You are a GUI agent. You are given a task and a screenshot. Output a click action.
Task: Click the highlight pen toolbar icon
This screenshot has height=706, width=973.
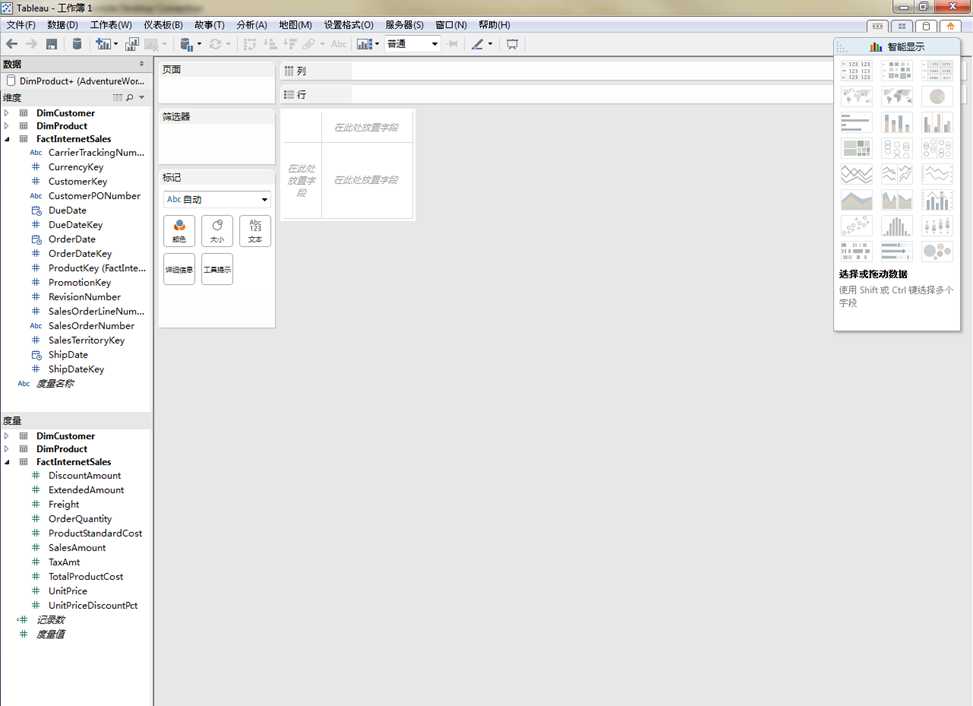(477, 44)
